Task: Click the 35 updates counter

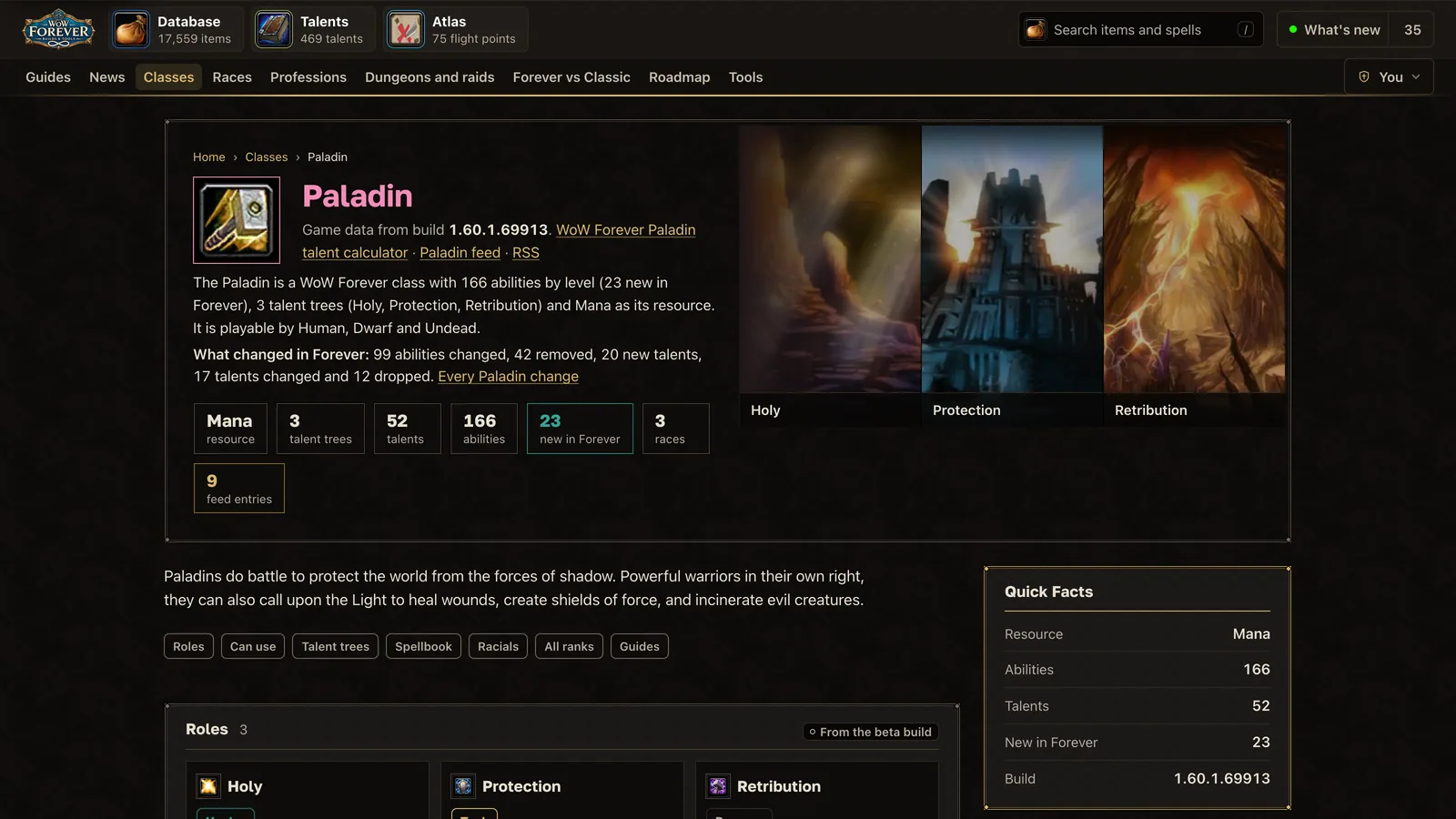Action: click(x=1412, y=30)
